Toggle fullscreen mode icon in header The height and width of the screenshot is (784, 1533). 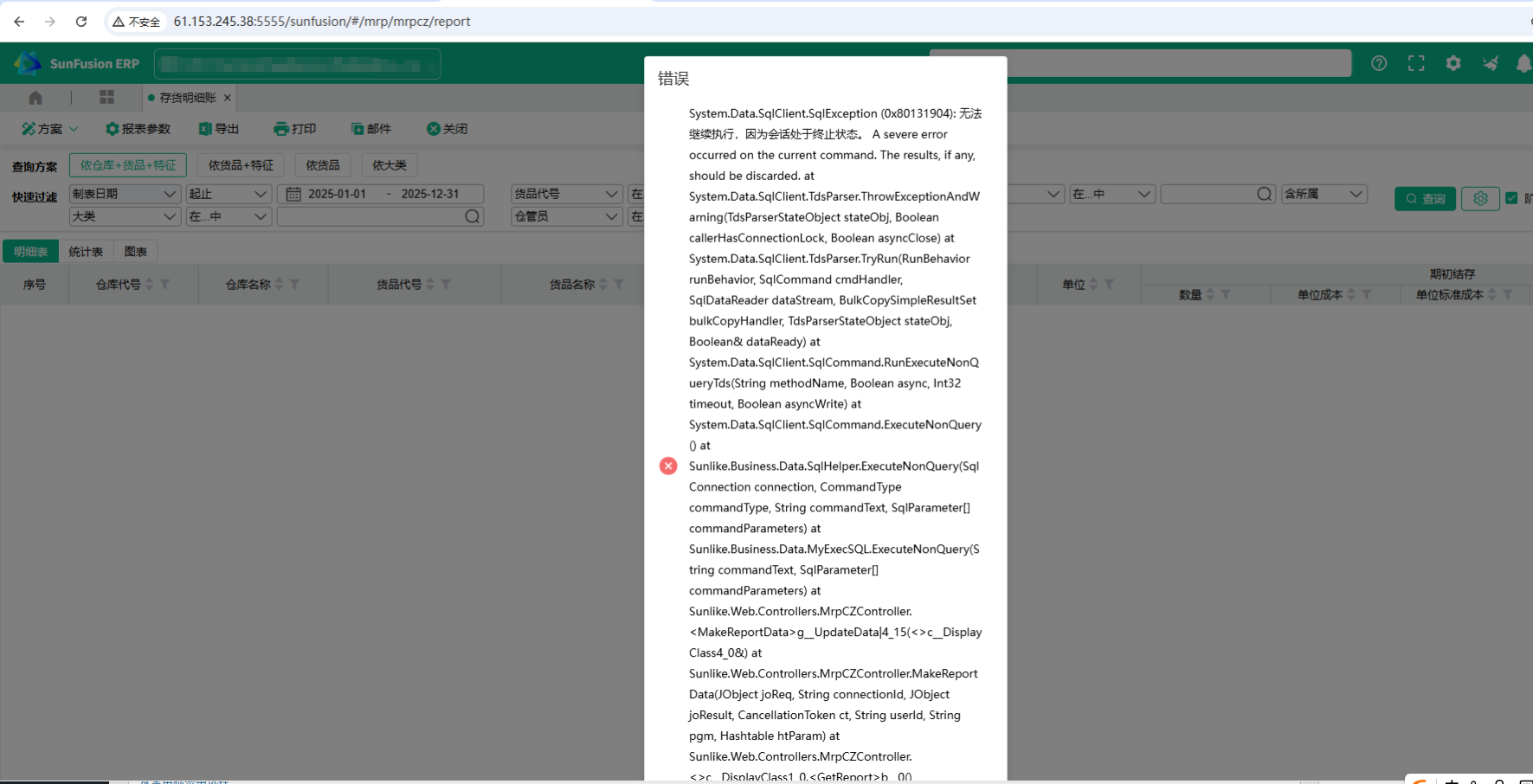1416,63
